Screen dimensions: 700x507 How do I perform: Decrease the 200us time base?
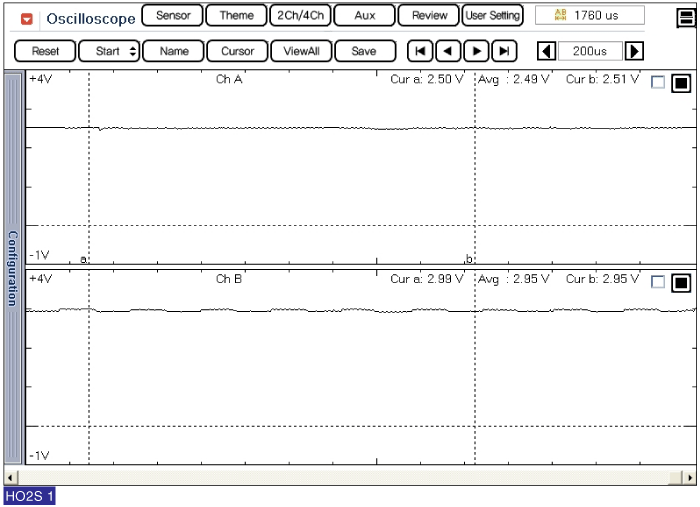547,51
